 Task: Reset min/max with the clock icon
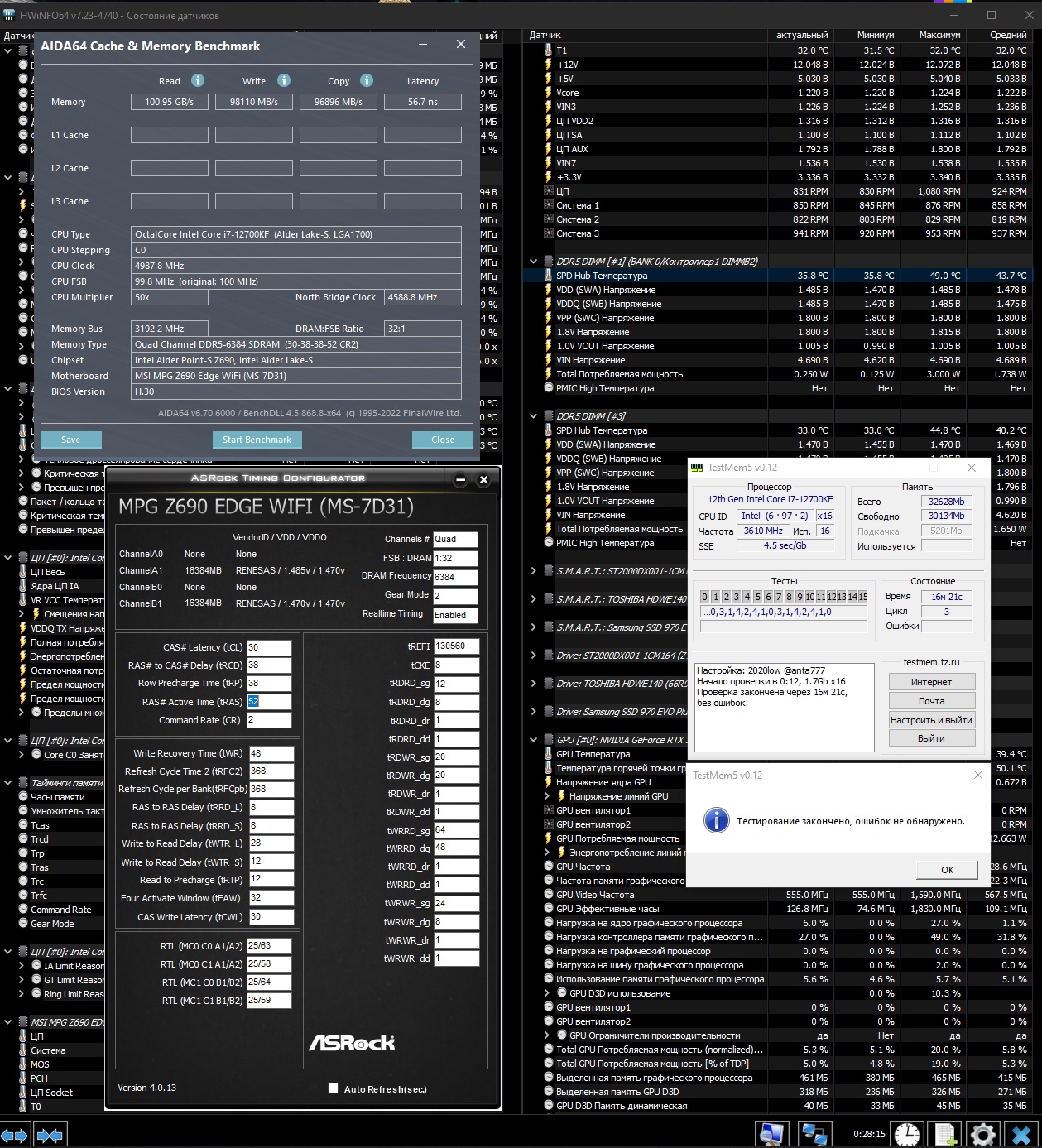(x=907, y=1135)
